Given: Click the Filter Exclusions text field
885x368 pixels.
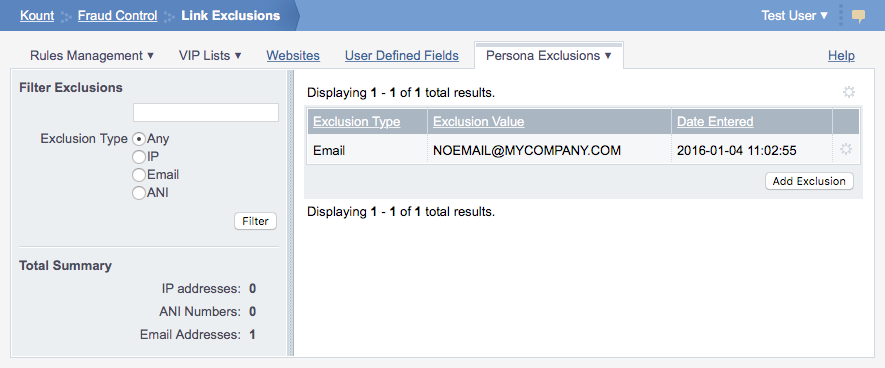Looking at the screenshot, I should pyautogui.click(x=206, y=112).
